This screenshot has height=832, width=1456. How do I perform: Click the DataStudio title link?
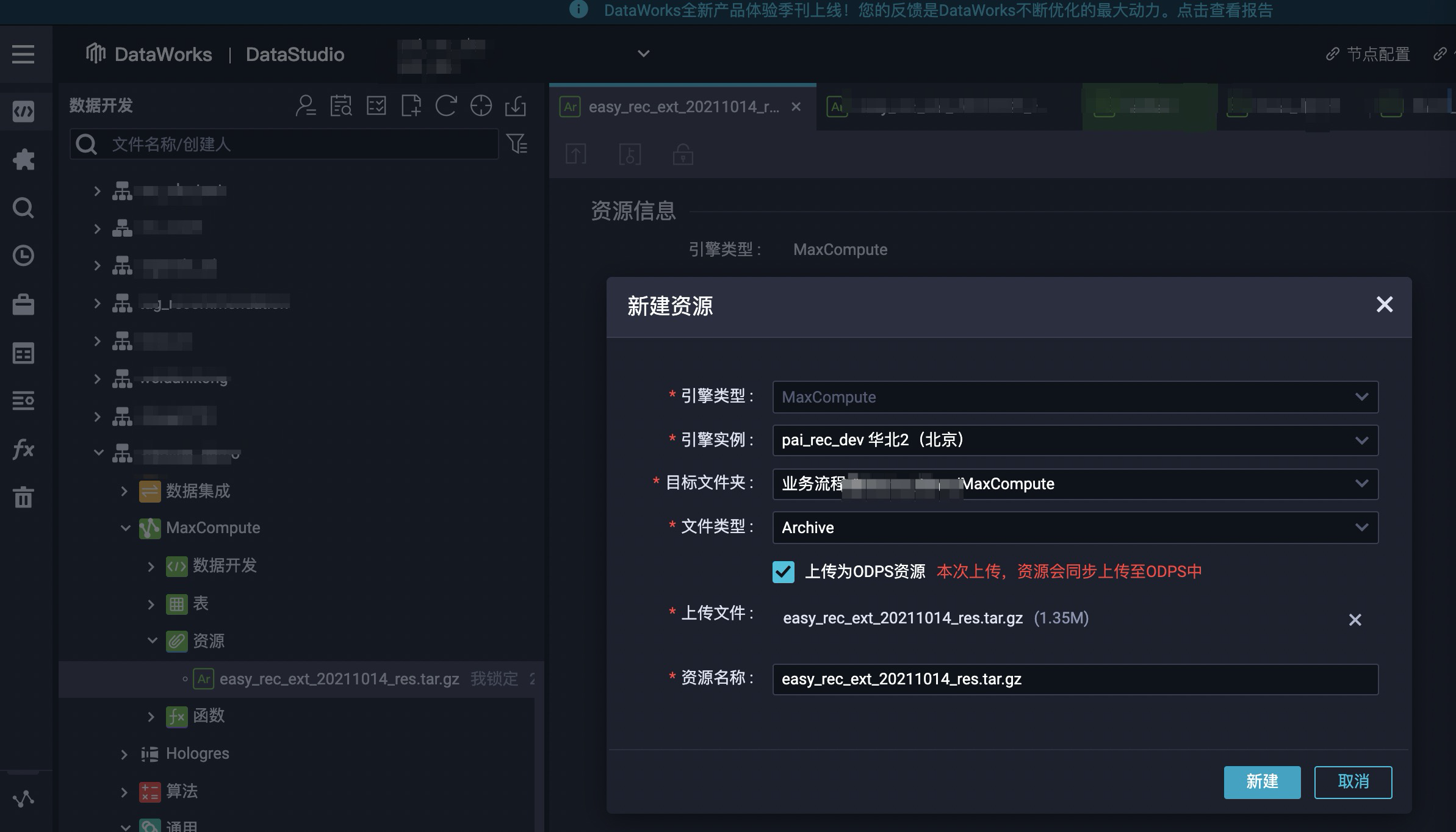[295, 54]
